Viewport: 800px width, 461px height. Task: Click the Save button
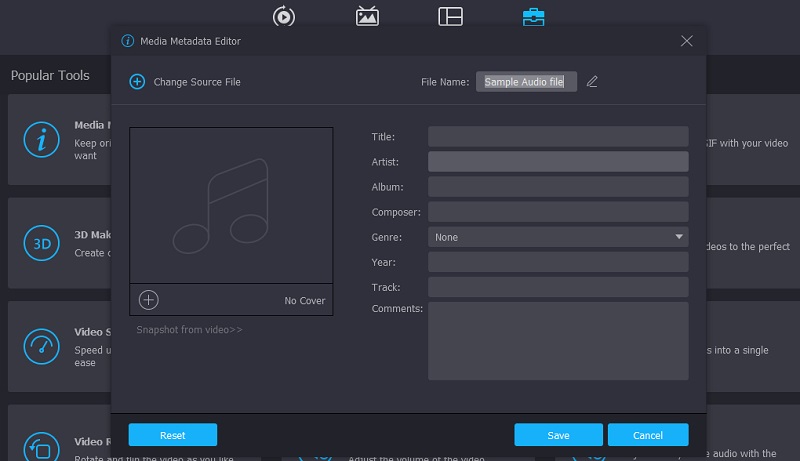558,435
